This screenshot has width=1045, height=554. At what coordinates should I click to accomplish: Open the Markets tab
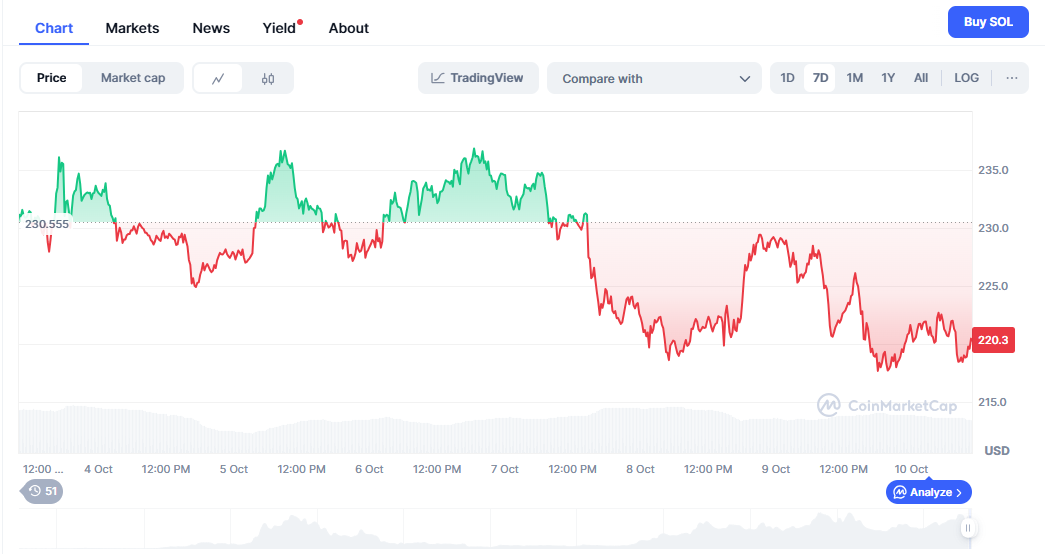(x=132, y=28)
